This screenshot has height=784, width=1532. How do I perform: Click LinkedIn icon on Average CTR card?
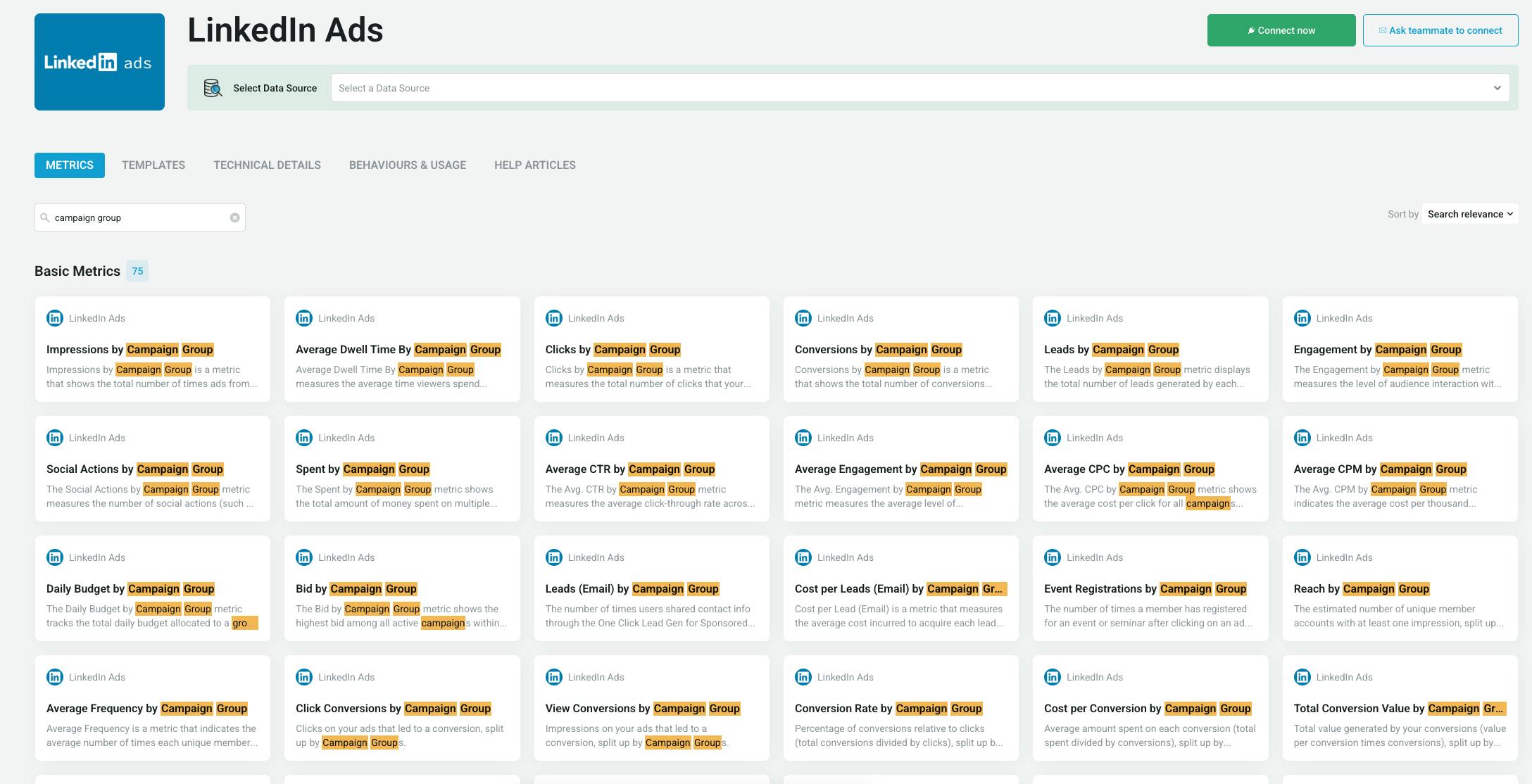[554, 438]
